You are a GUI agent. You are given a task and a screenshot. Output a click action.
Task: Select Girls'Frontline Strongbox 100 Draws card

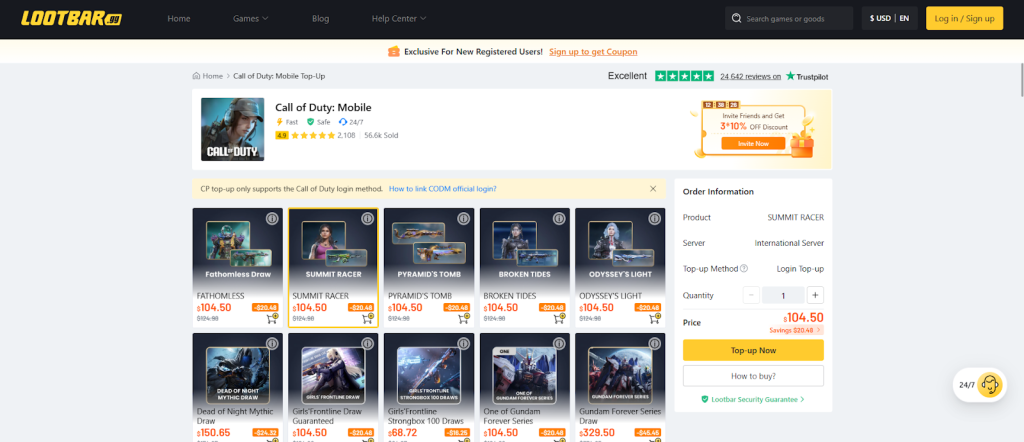click(x=429, y=387)
